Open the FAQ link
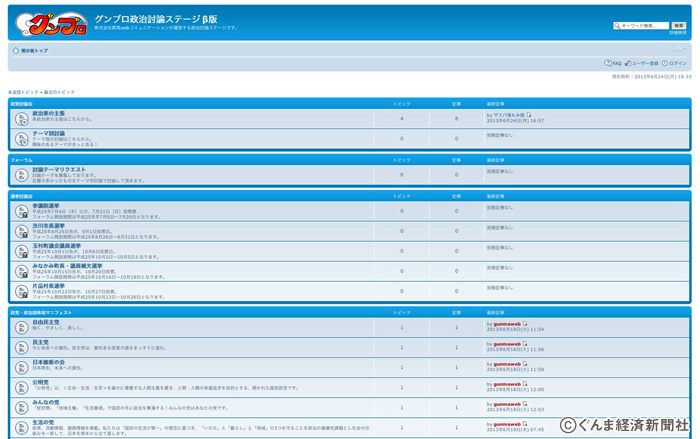 point(614,63)
